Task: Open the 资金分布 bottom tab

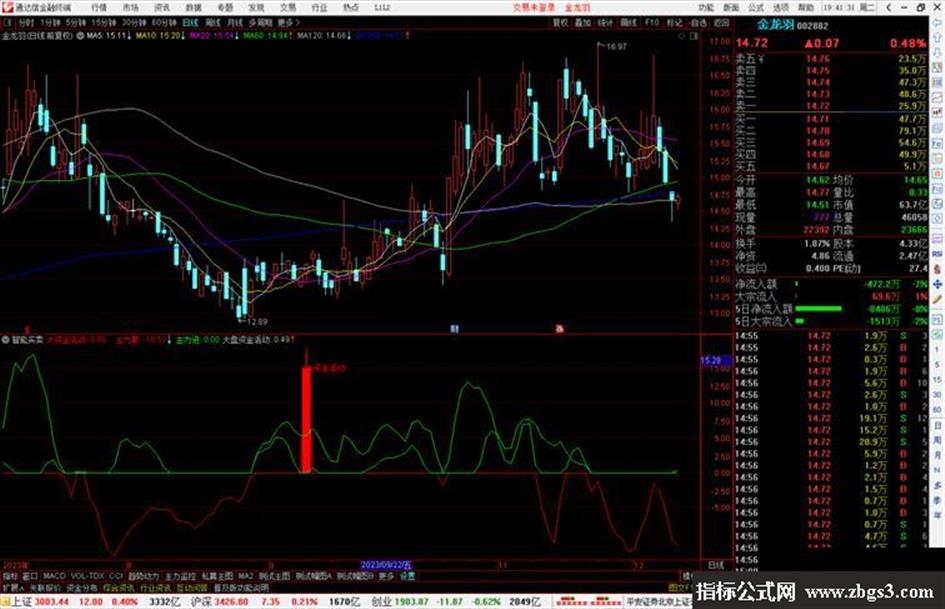Action: (x=81, y=587)
